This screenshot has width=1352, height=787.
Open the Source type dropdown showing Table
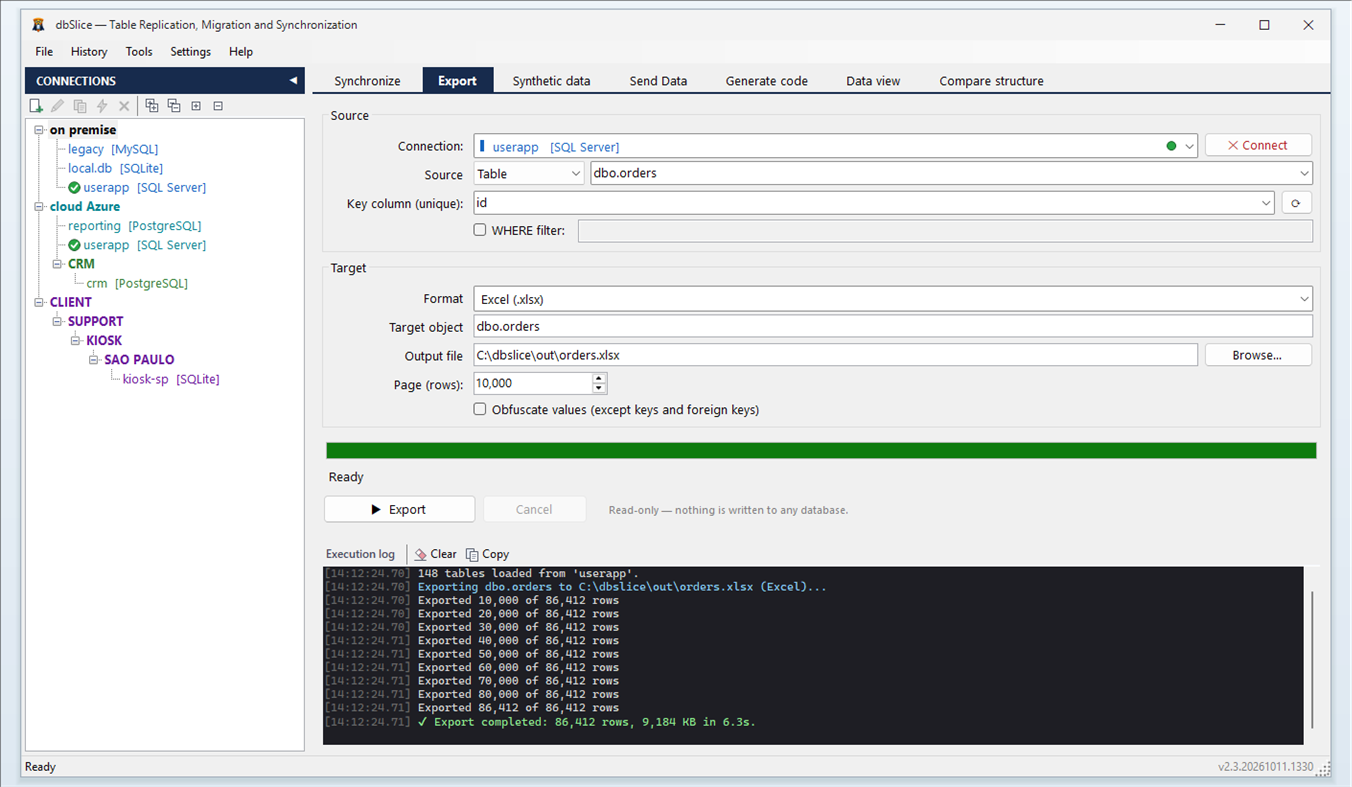click(529, 174)
